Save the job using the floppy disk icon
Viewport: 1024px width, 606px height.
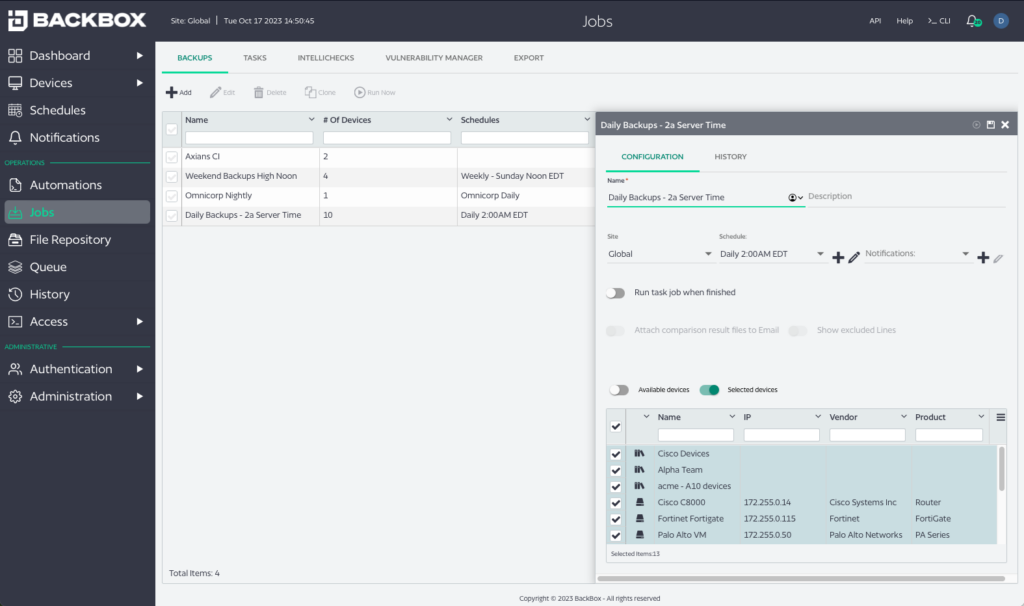(991, 124)
